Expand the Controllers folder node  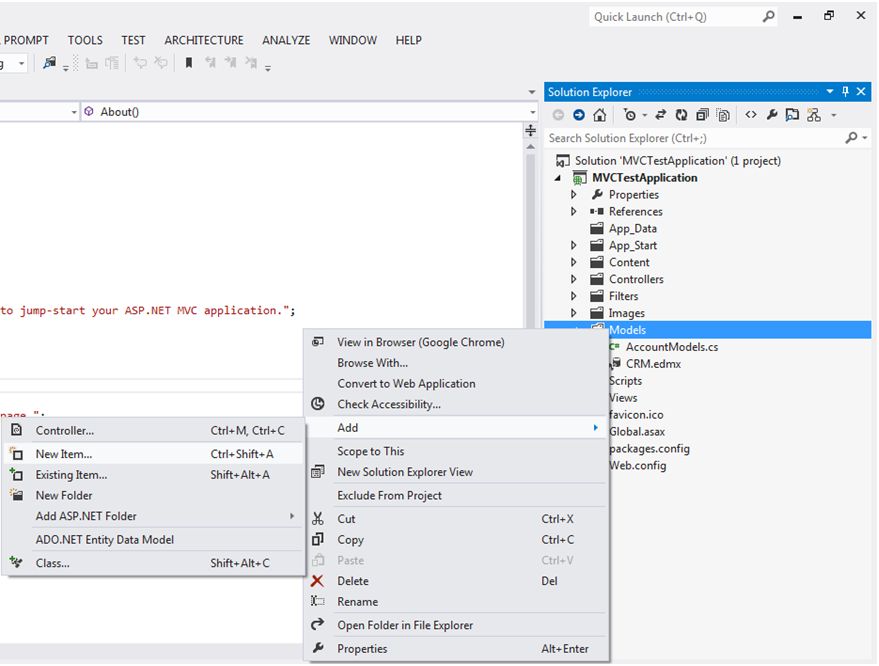click(574, 279)
